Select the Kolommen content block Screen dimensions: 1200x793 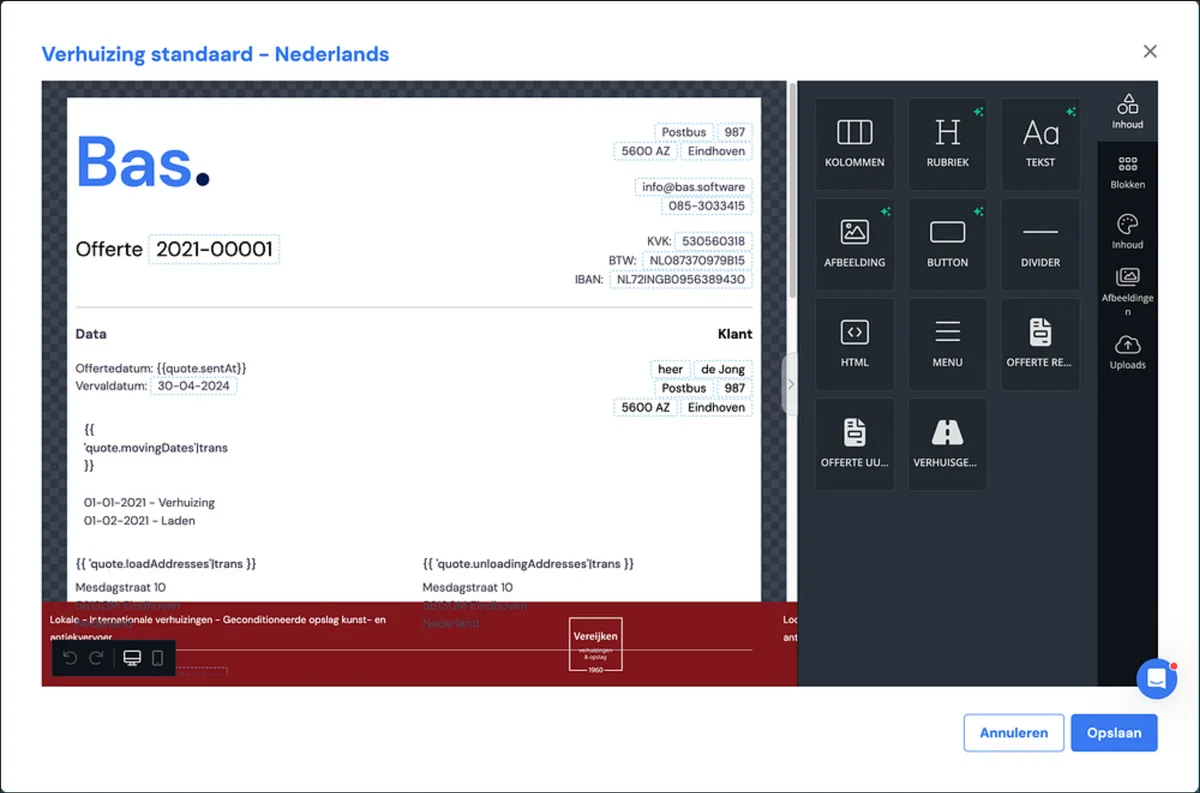855,144
